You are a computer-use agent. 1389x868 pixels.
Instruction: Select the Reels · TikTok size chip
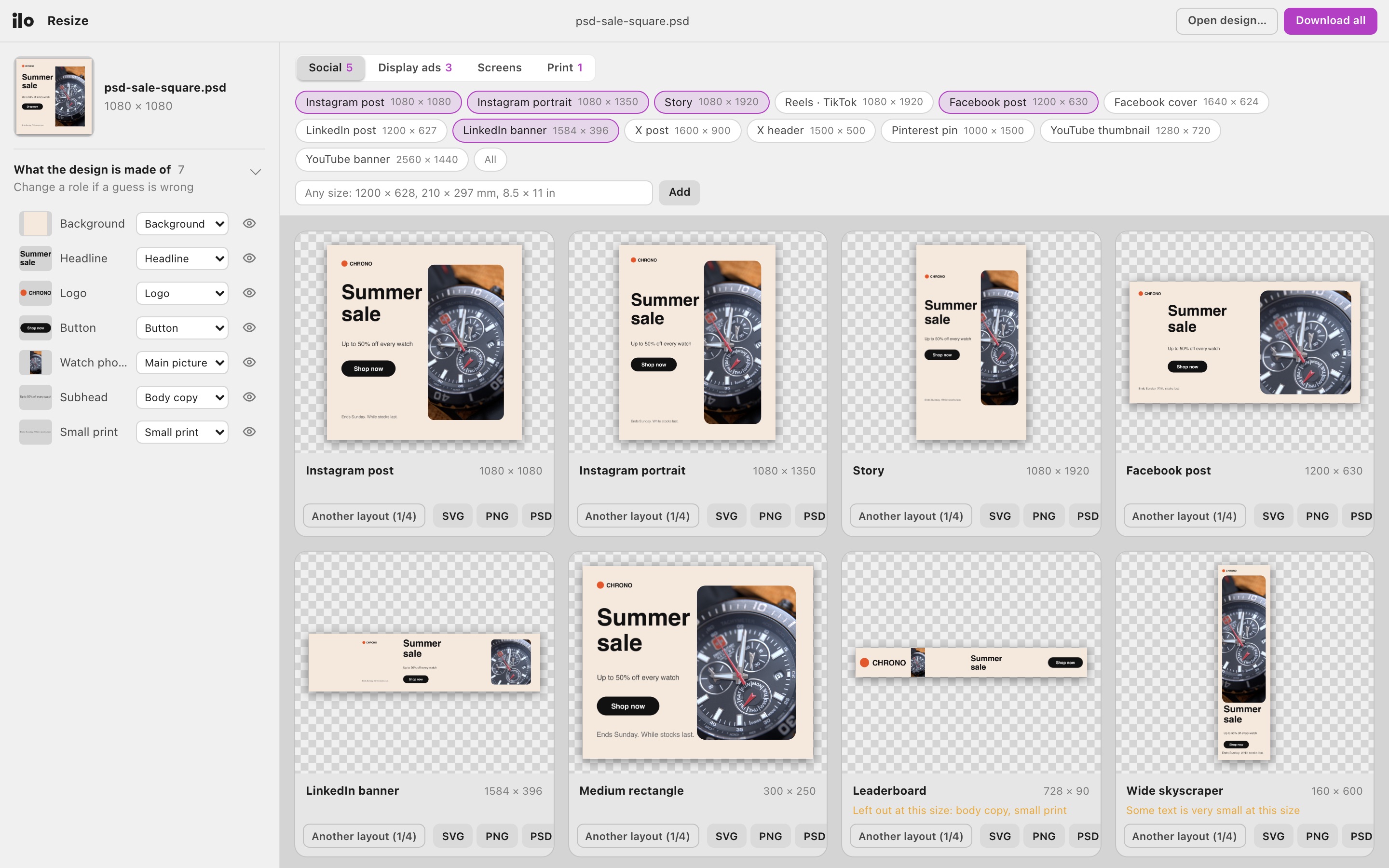point(854,102)
